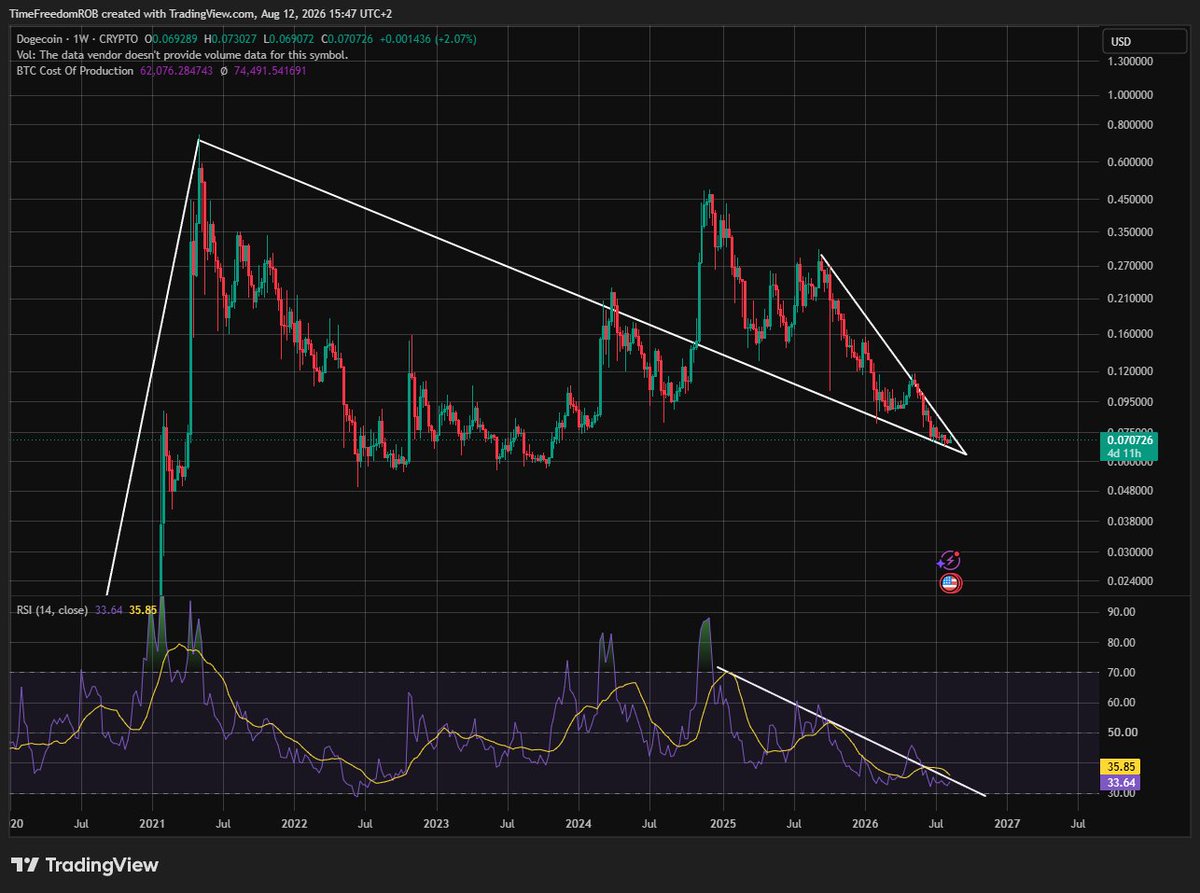The image size is (1200, 893).
Task: Click the TradingView logo
Action: pos(84,865)
